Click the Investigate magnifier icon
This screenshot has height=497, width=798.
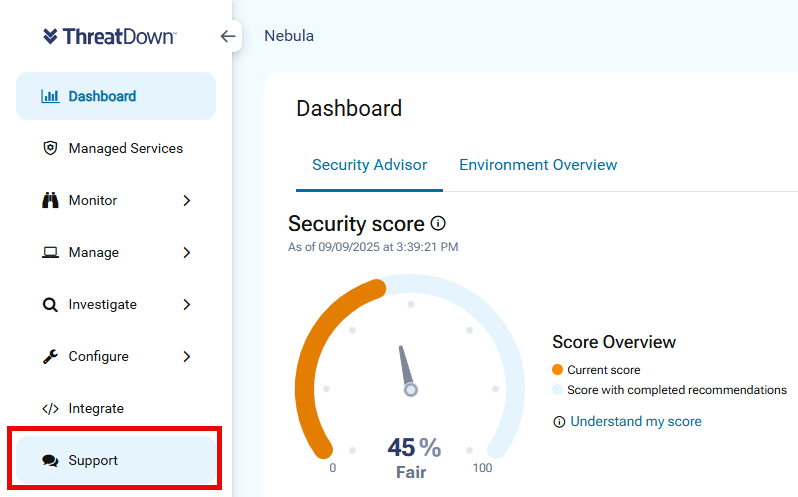(x=50, y=305)
